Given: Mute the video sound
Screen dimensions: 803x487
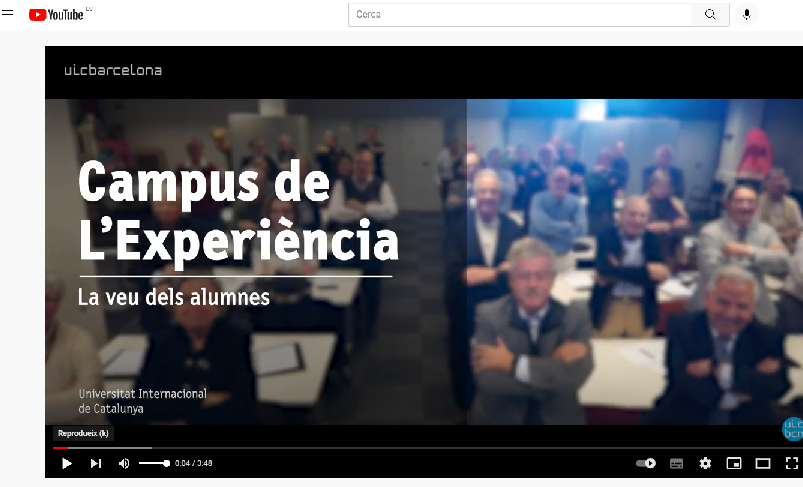Looking at the screenshot, I should (124, 463).
